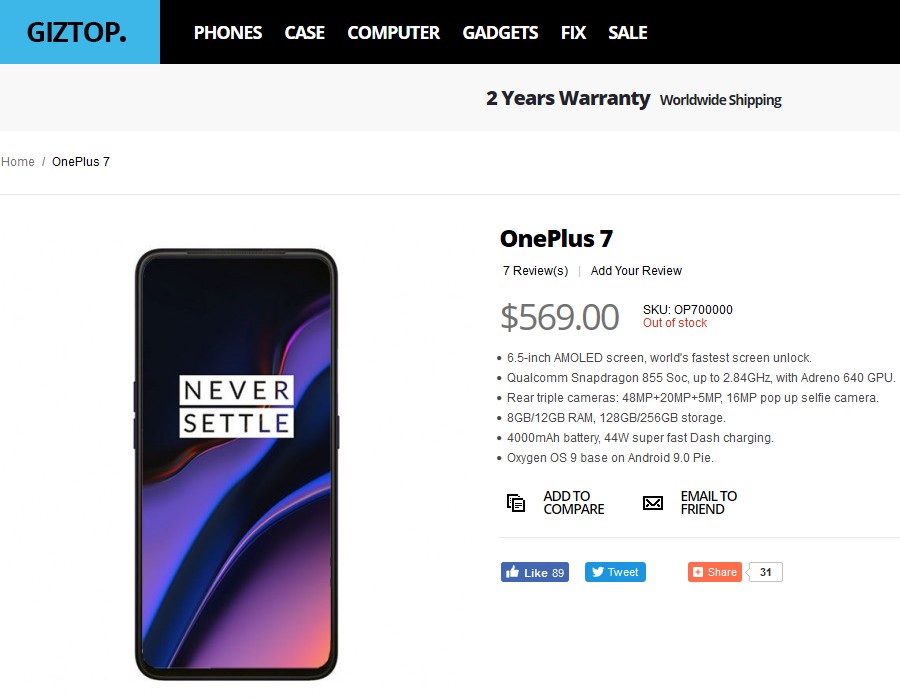Click Add Your Review link
Viewport: 900px width, 700px height.
636,271
